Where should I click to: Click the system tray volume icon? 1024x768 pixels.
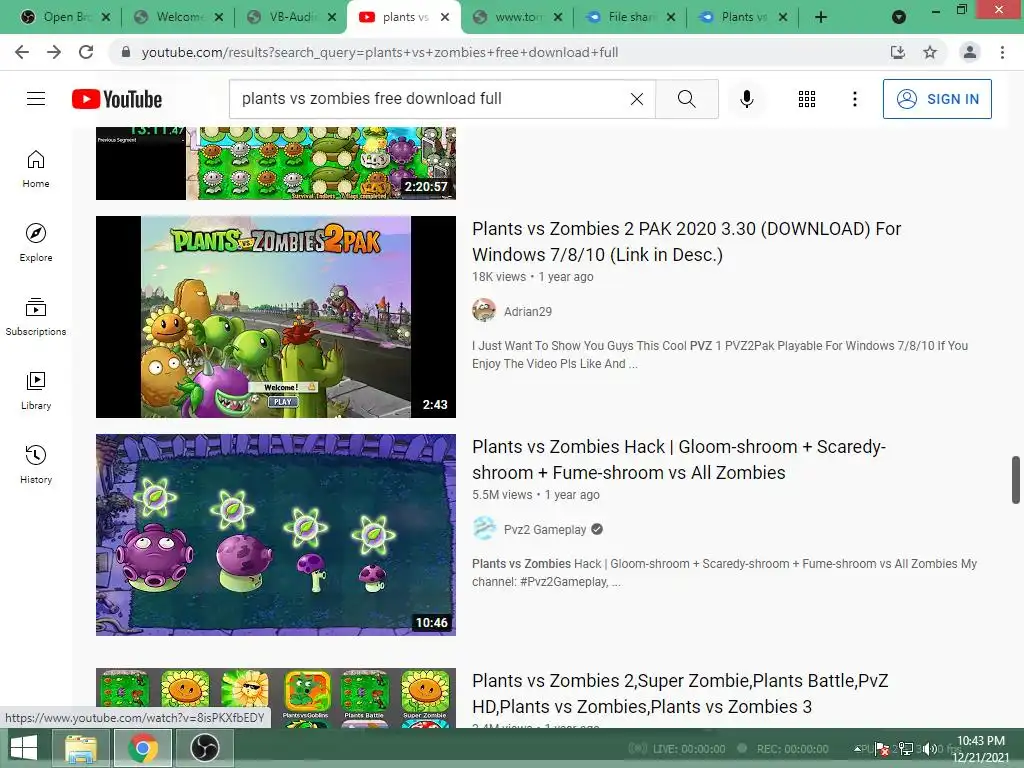click(x=930, y=749)
